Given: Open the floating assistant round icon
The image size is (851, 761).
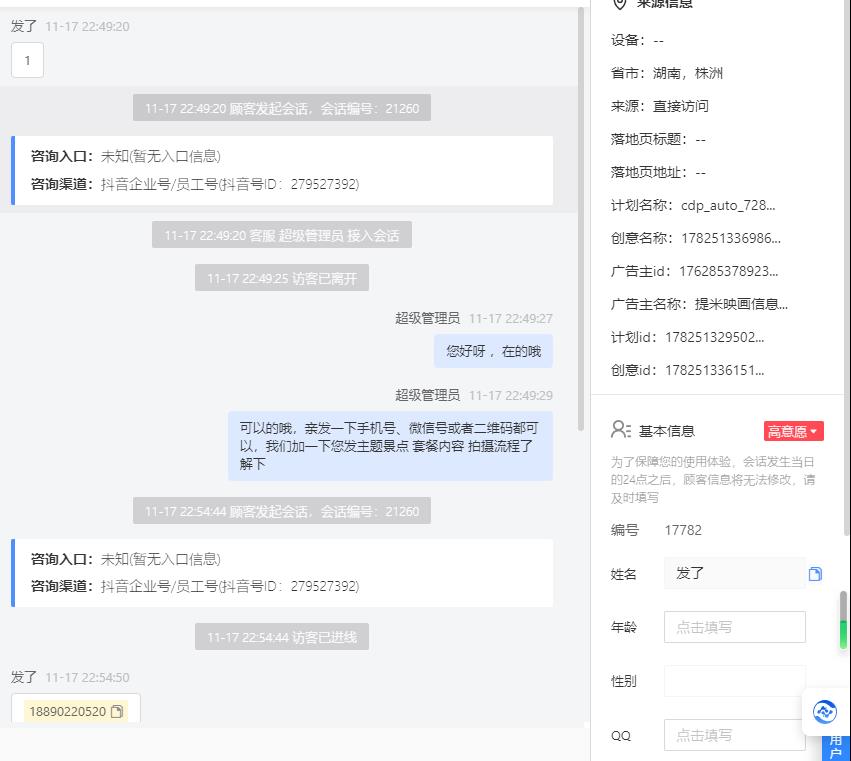Looking at the screenshot, I should (x=824, y=712).
